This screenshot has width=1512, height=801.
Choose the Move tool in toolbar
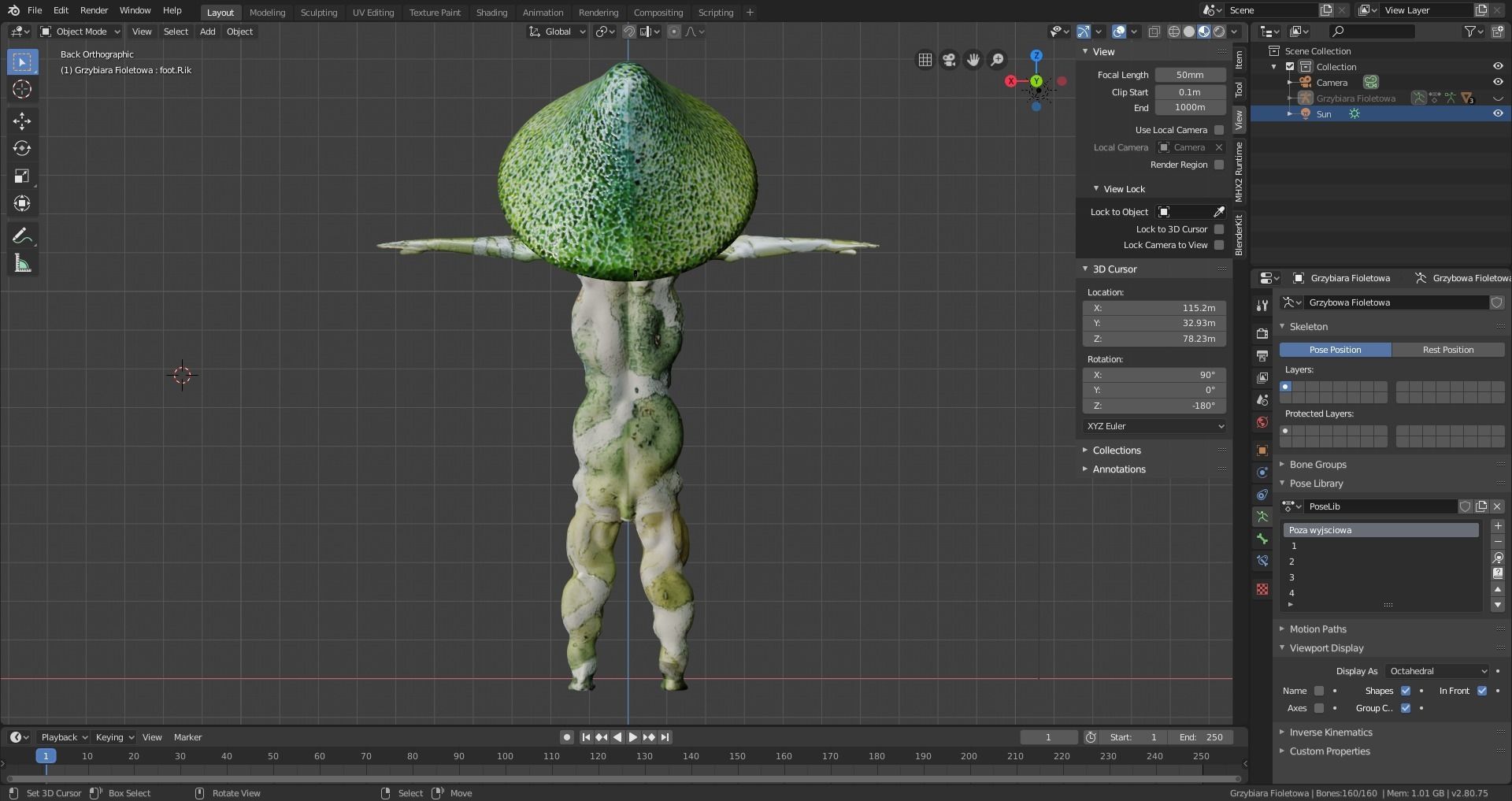22,121
